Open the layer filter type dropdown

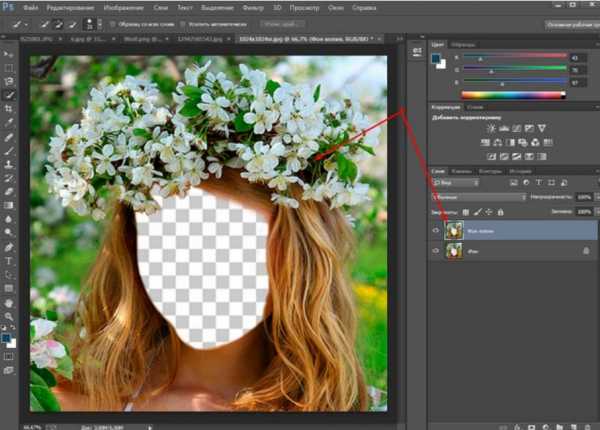[x=456, y=184]
